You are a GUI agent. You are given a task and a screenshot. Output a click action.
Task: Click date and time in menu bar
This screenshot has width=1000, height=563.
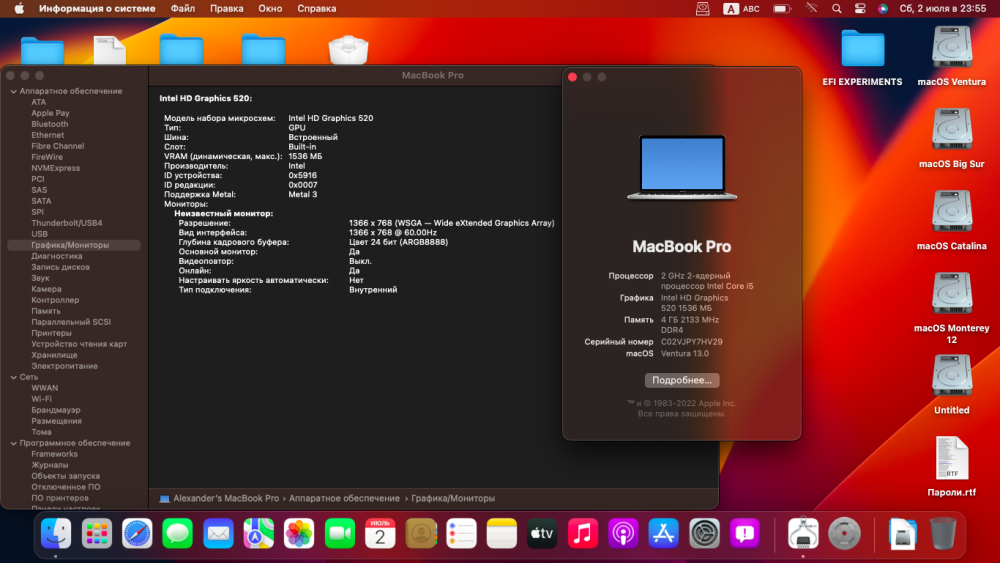pos(943,9)
